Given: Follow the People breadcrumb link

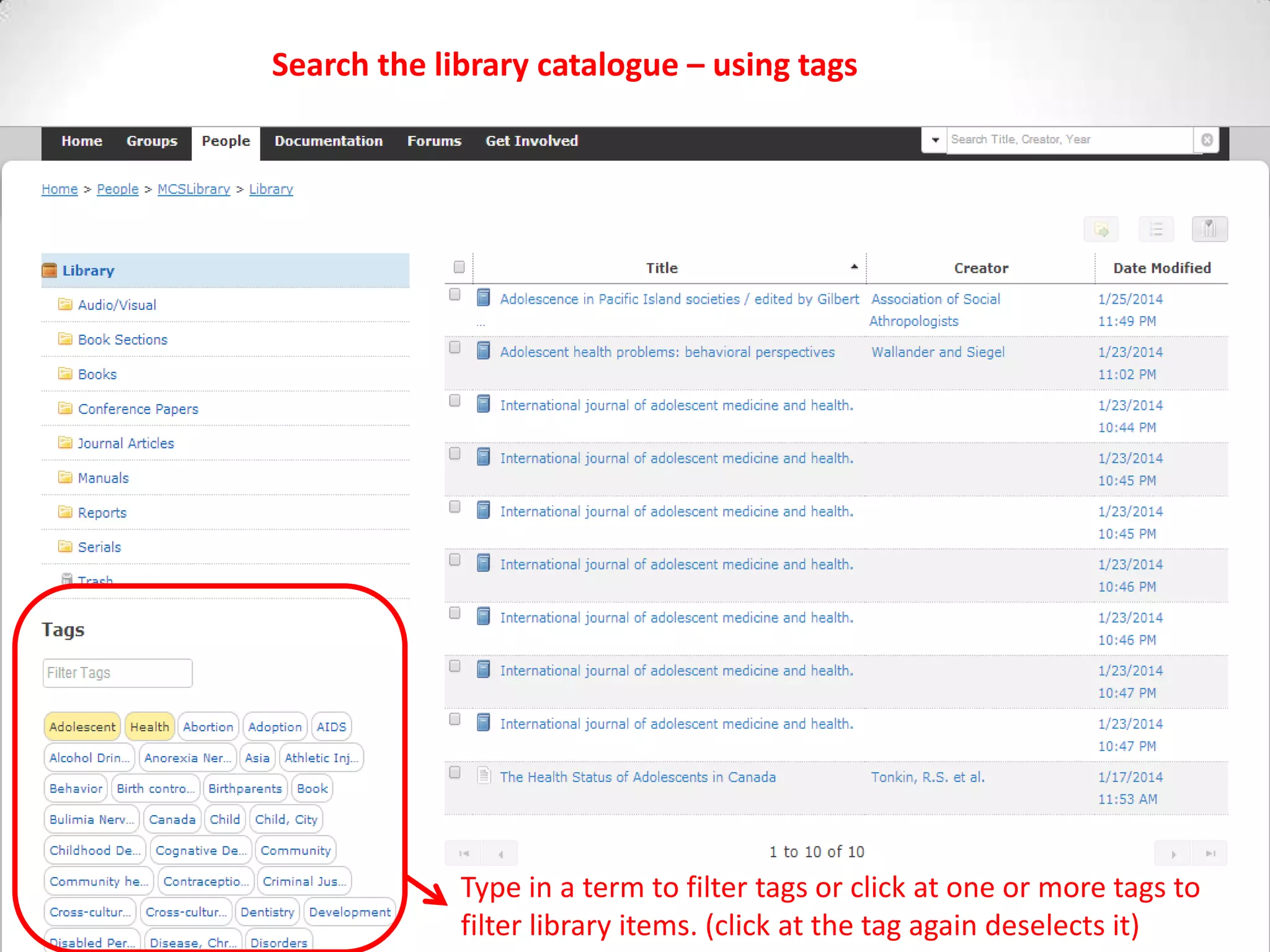Looking at the screenshot, I should [118, 189].
